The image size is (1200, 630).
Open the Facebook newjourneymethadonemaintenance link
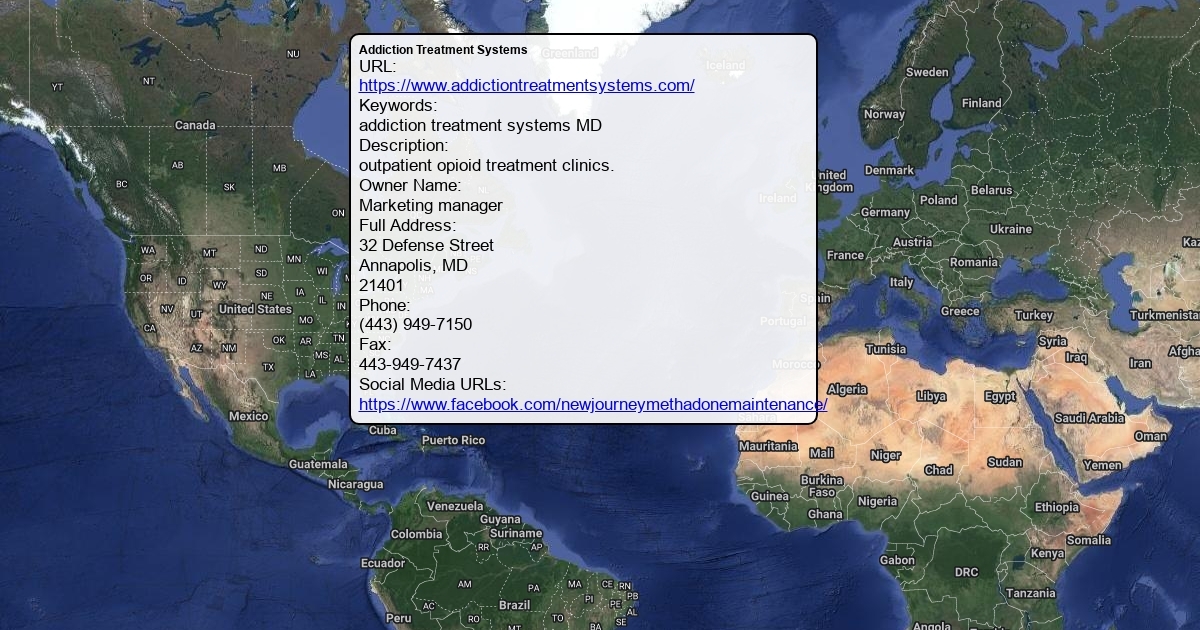[592, 404]
